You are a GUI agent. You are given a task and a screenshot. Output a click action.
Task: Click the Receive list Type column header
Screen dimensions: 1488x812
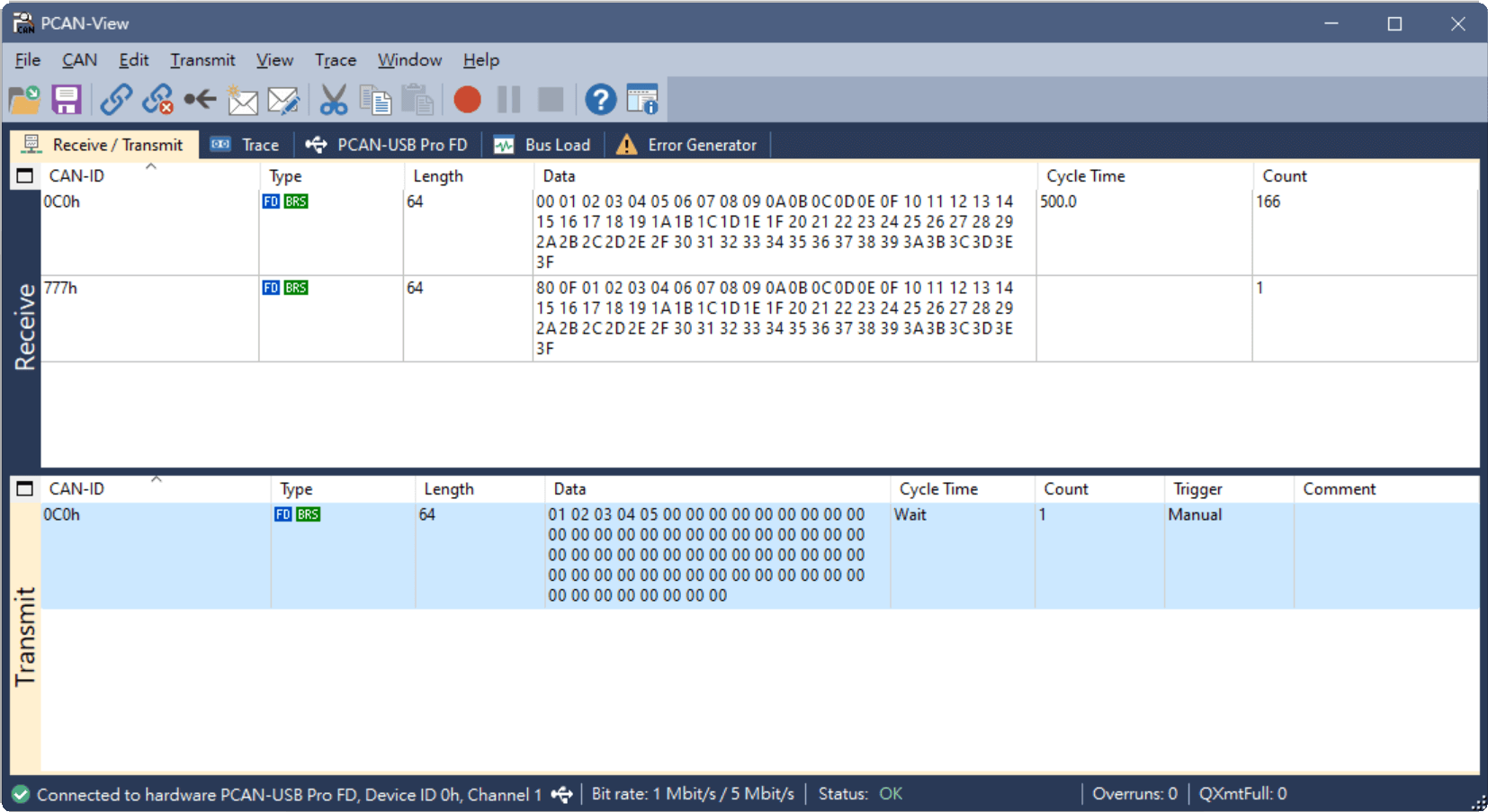[x=331, y=175]
